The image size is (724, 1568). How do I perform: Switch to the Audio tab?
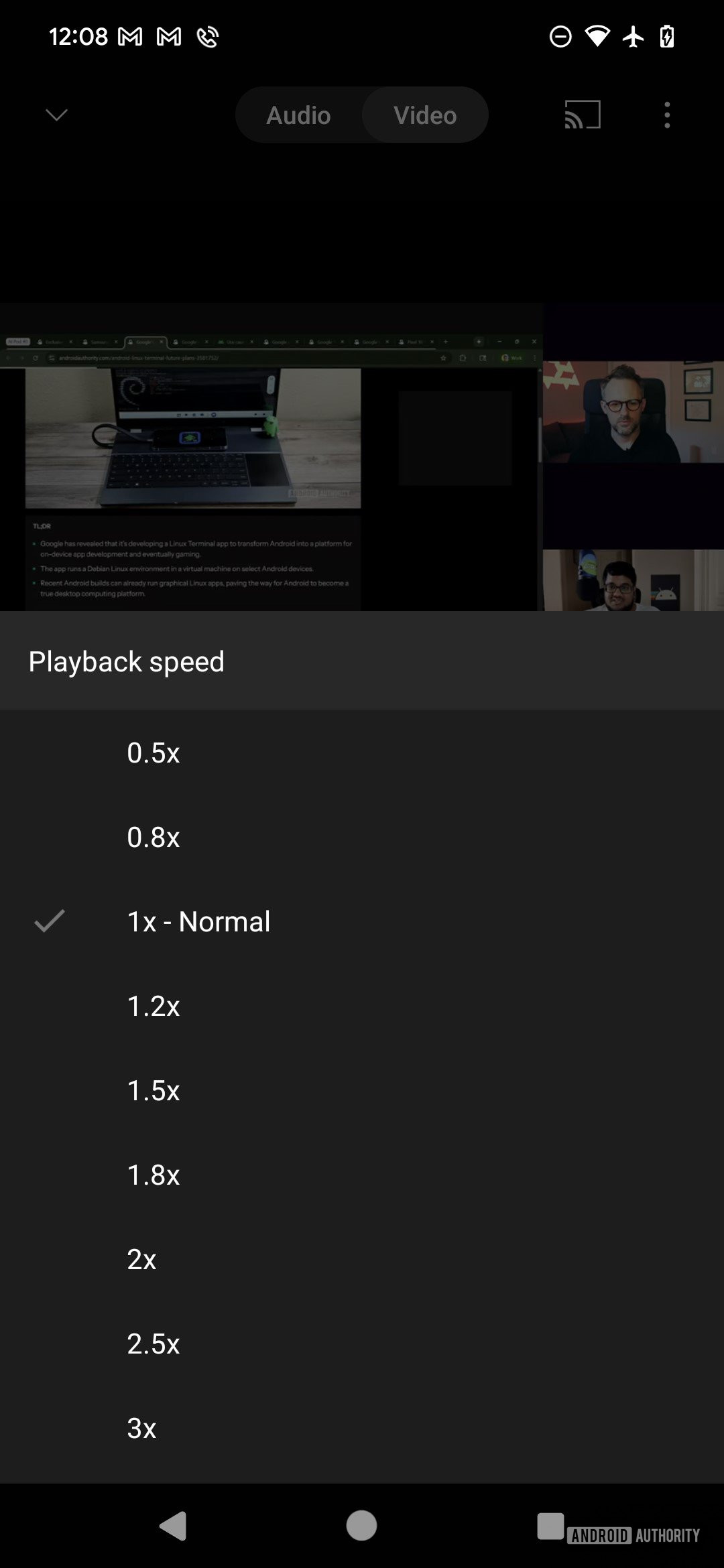coord(299,115)
